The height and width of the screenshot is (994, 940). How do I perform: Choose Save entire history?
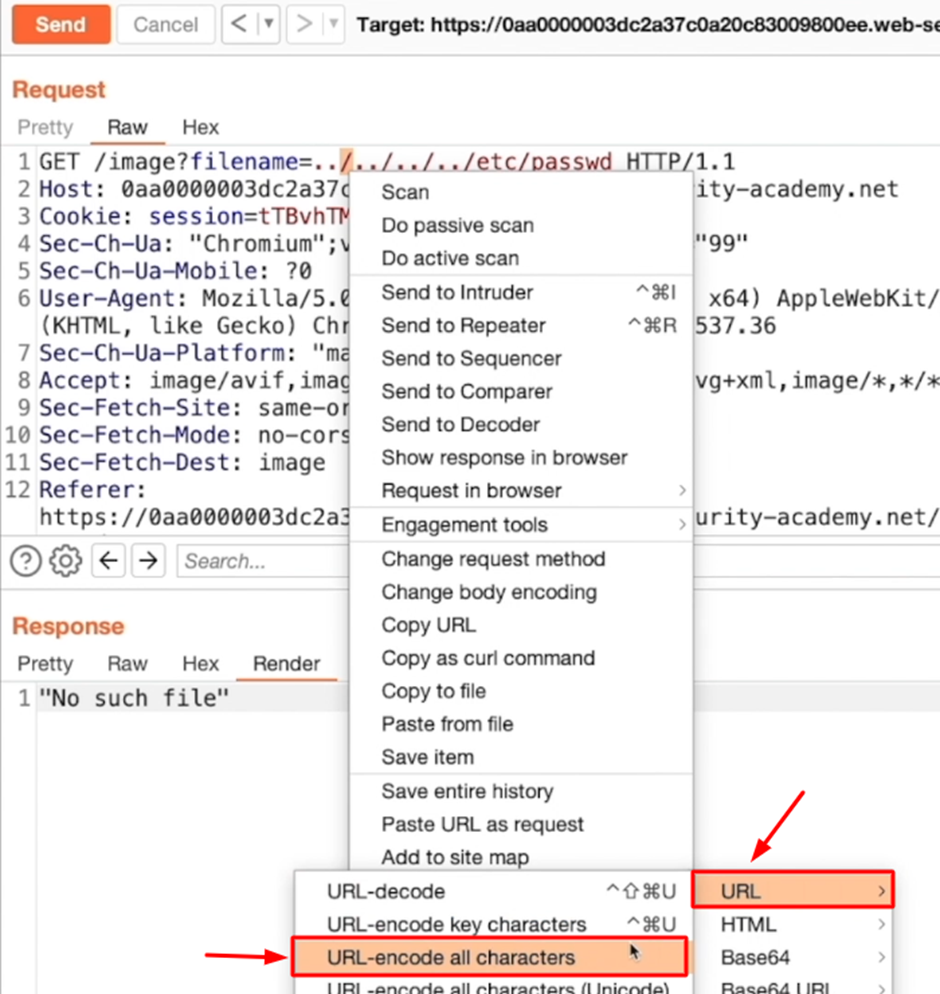point(521,791)
